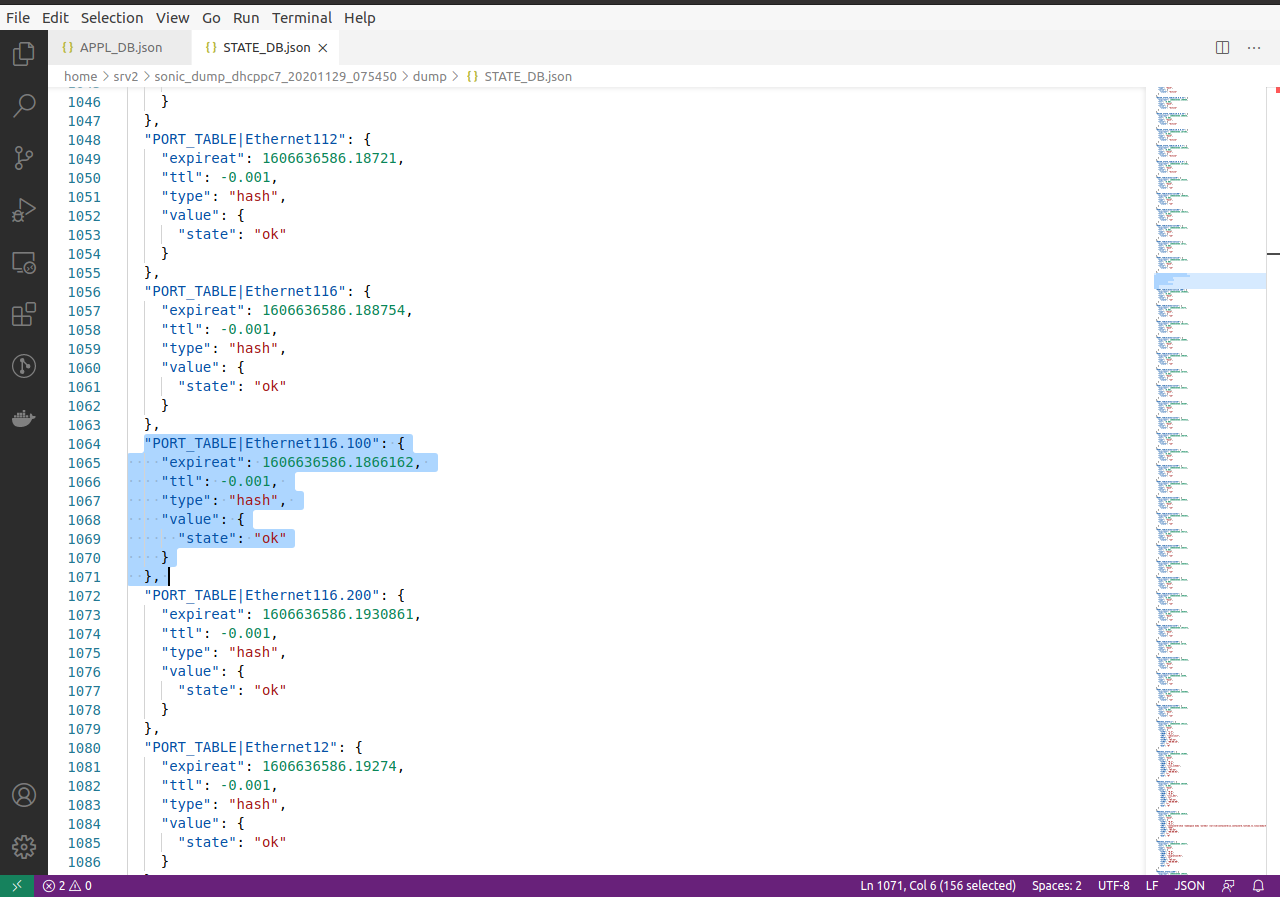Split the editor using the toolbar icon
Screen dimensions: 1280x897
(1221, 47)
